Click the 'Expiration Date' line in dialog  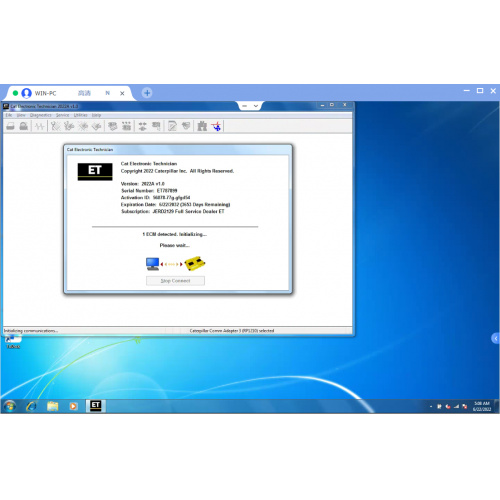point(175,205)
